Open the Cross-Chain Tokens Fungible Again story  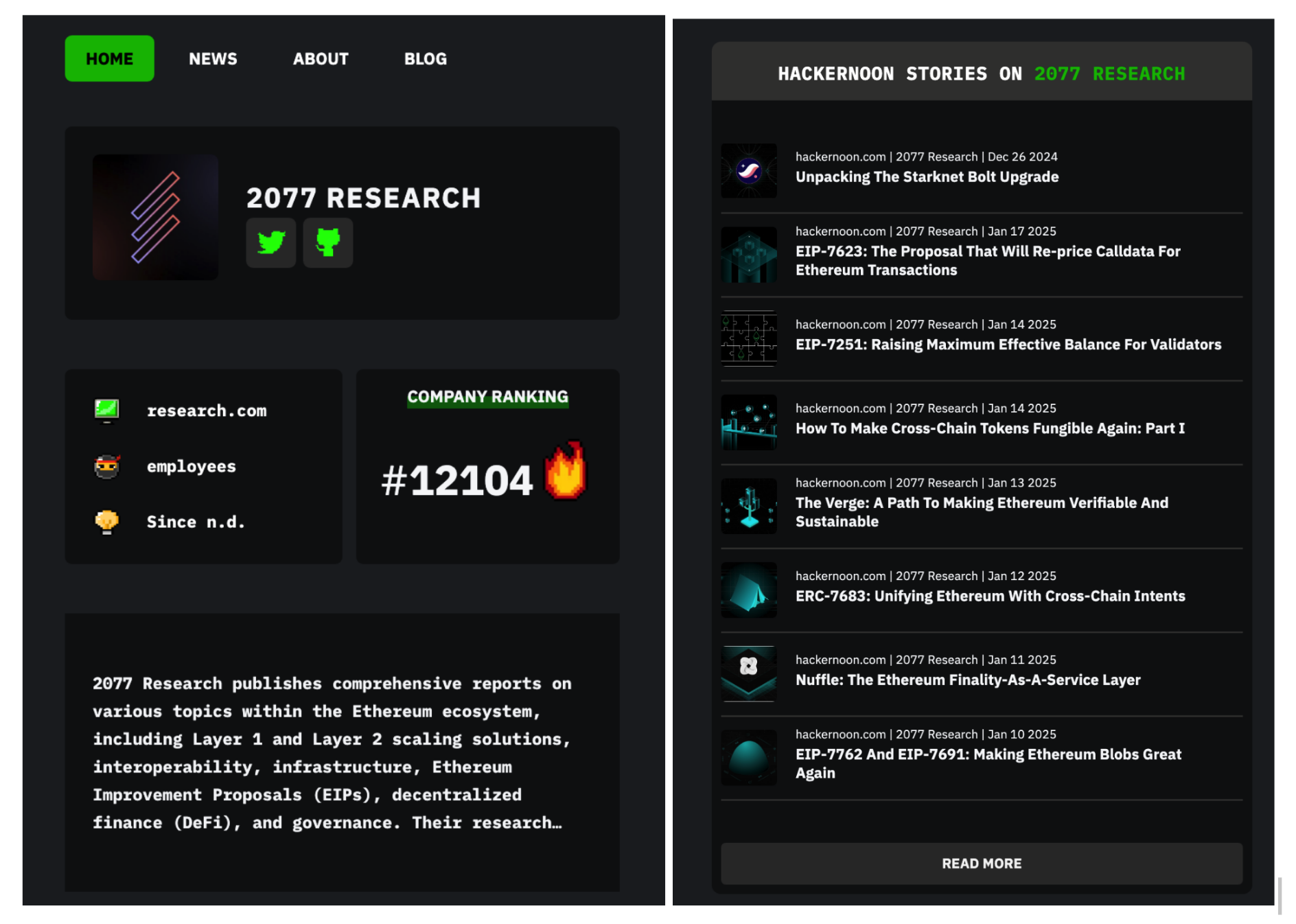[990, 428]
